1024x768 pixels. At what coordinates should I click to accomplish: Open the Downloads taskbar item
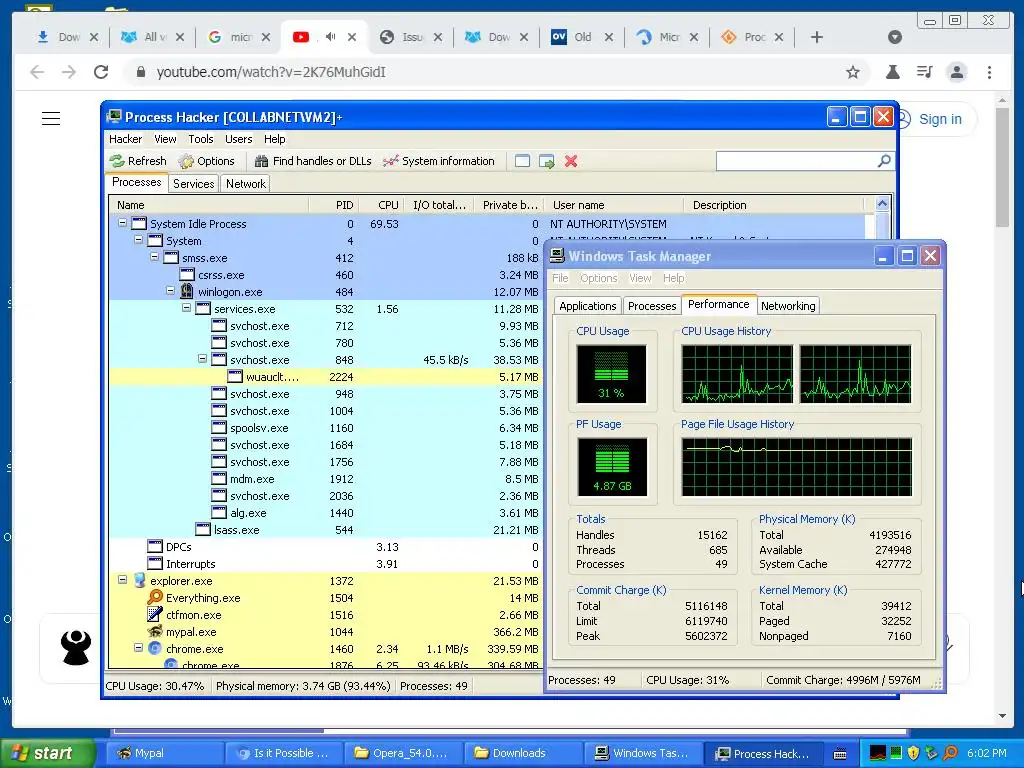coord(522,753)
